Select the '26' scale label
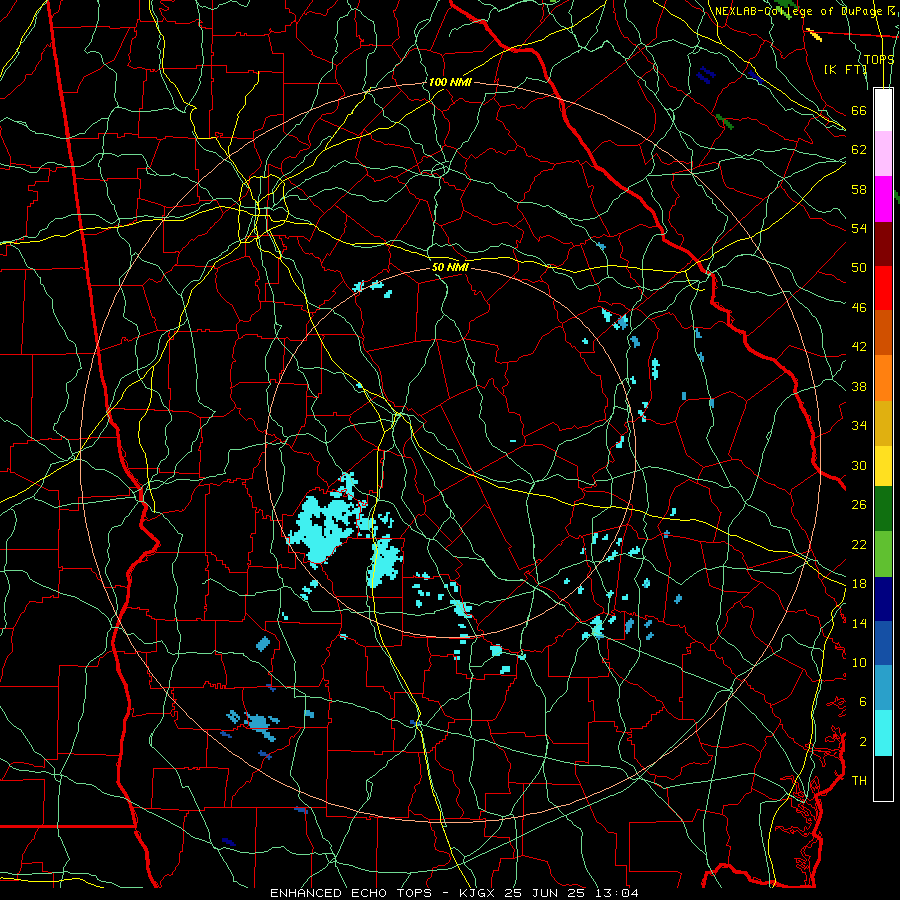 859,505
